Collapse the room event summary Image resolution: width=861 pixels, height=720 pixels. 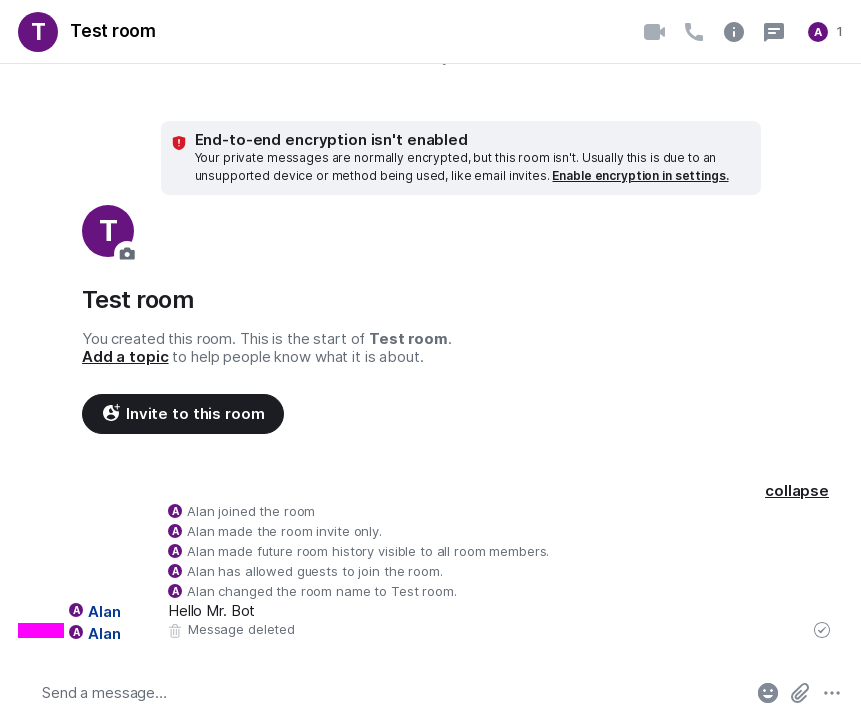(796, 491)
